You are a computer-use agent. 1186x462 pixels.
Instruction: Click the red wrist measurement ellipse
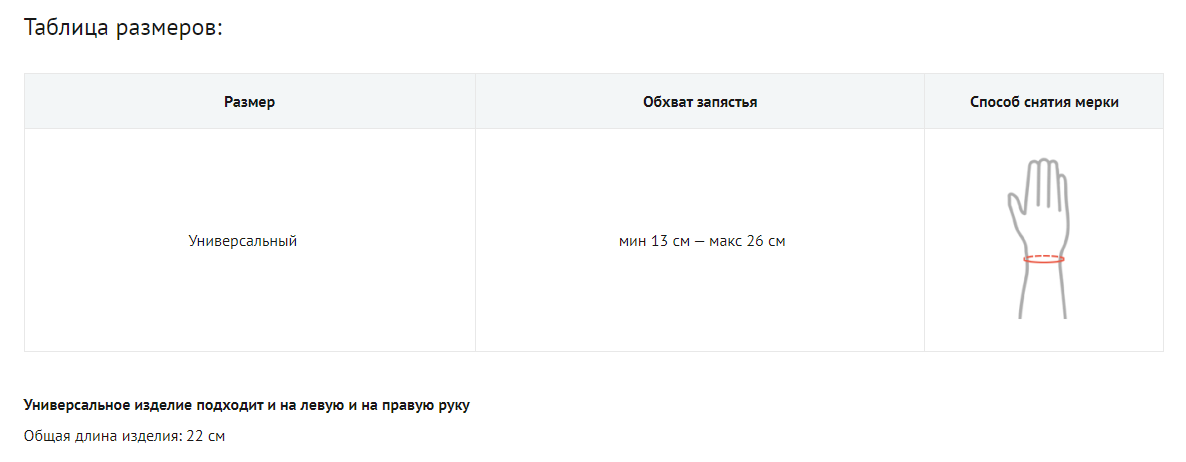[1044, 259]
